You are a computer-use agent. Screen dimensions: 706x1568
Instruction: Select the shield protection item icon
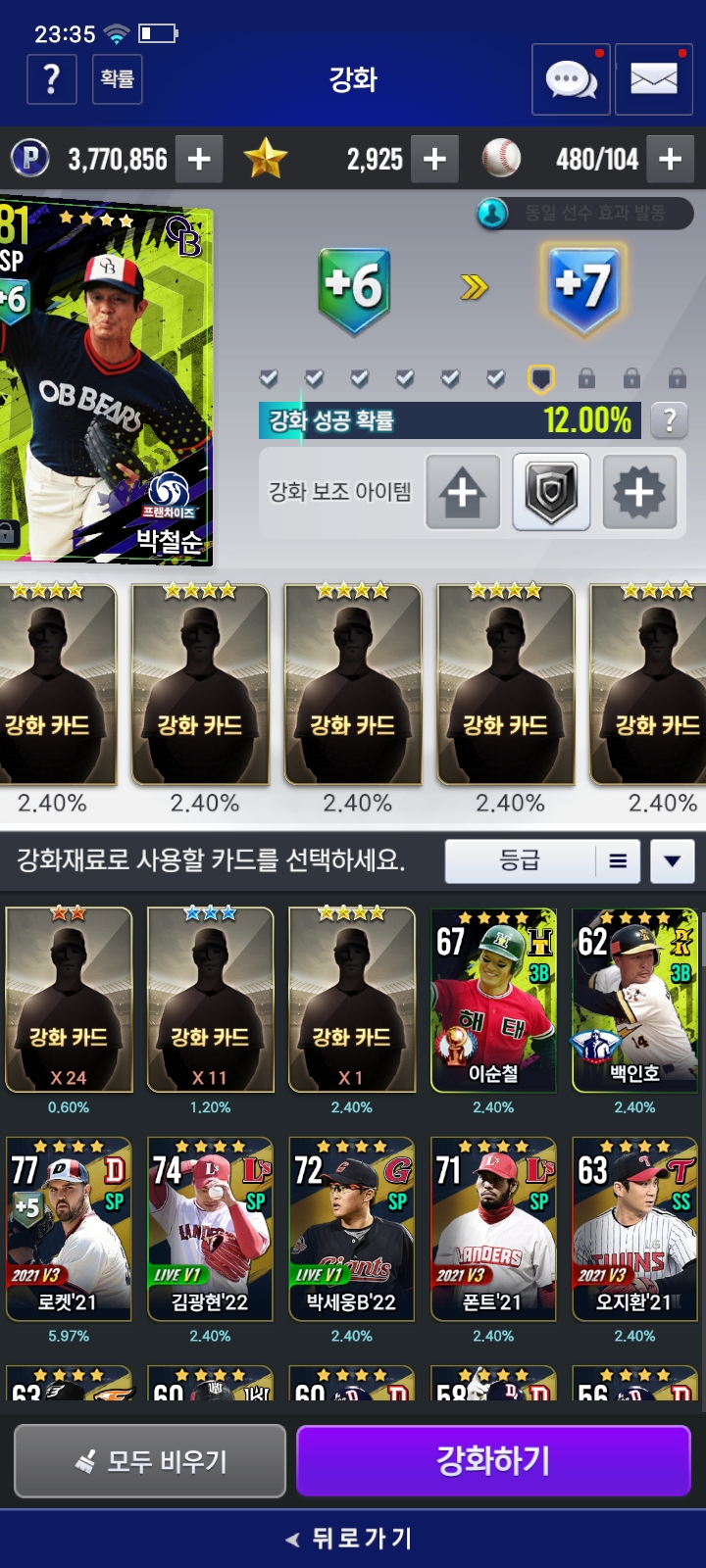[551, 492]
